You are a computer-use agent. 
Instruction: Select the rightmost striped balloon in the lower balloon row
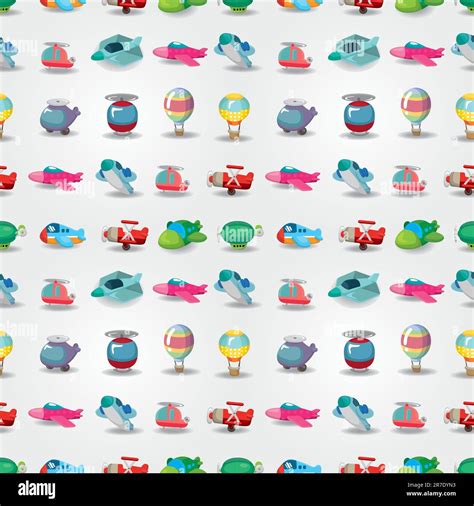click(416, 348)
